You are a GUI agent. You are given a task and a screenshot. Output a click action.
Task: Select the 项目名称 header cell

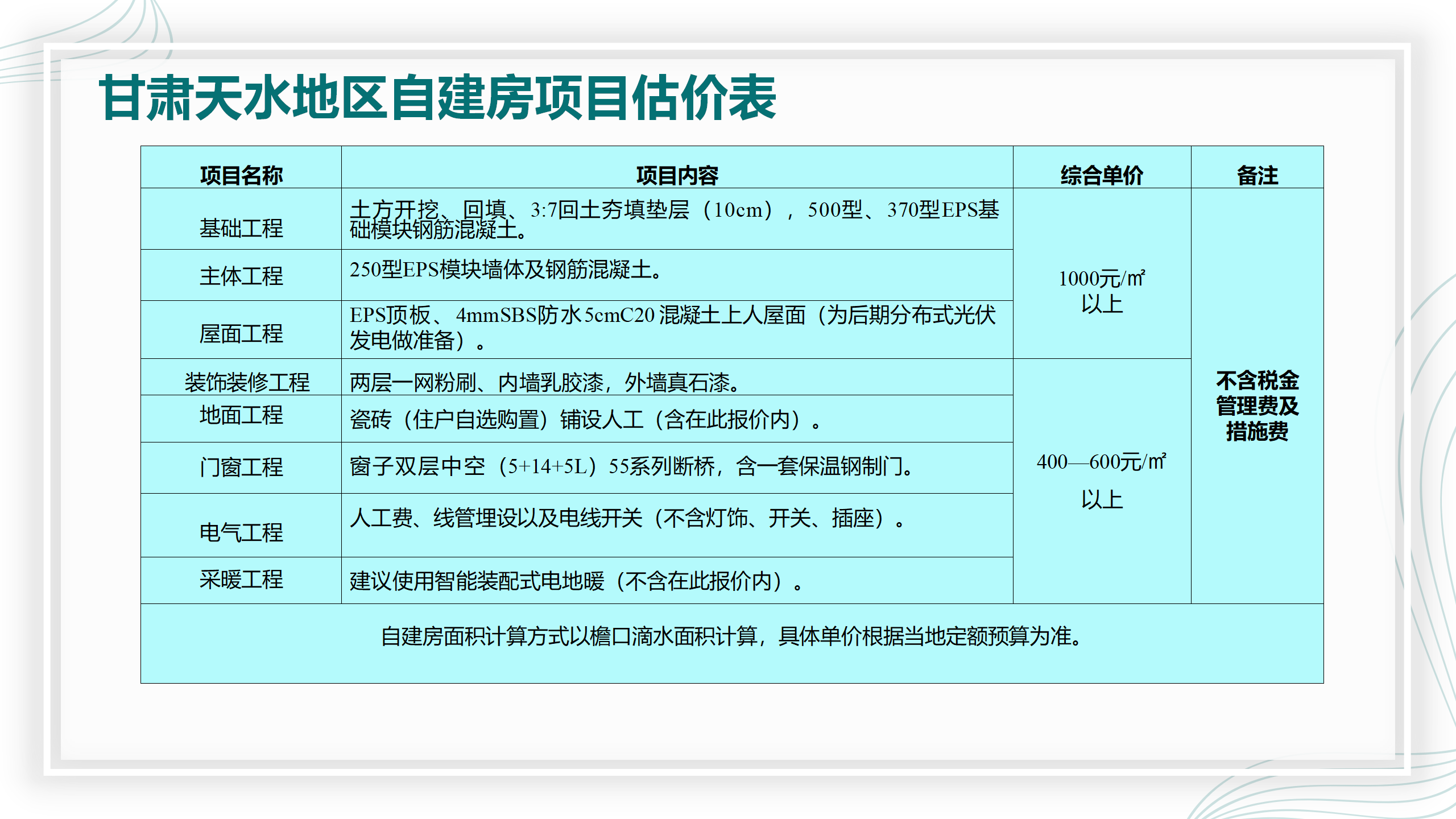point(241,175)
